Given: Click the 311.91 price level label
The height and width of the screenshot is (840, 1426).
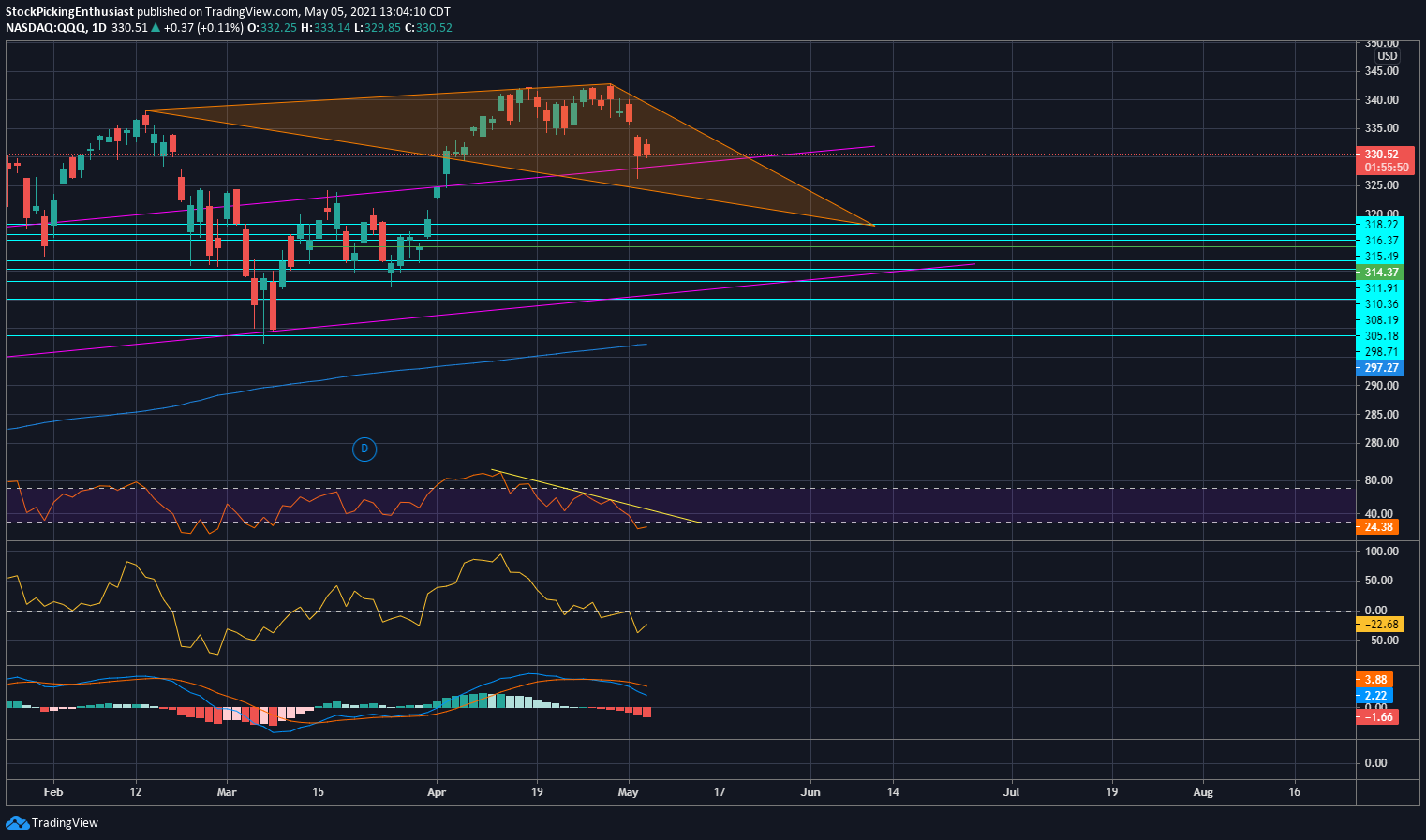Looking at the screenshot, I should (x=1380, y=288).
